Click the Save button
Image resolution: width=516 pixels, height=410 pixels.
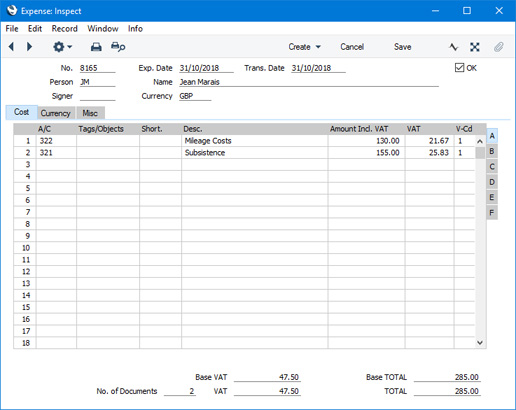click(x=402, y=47)
